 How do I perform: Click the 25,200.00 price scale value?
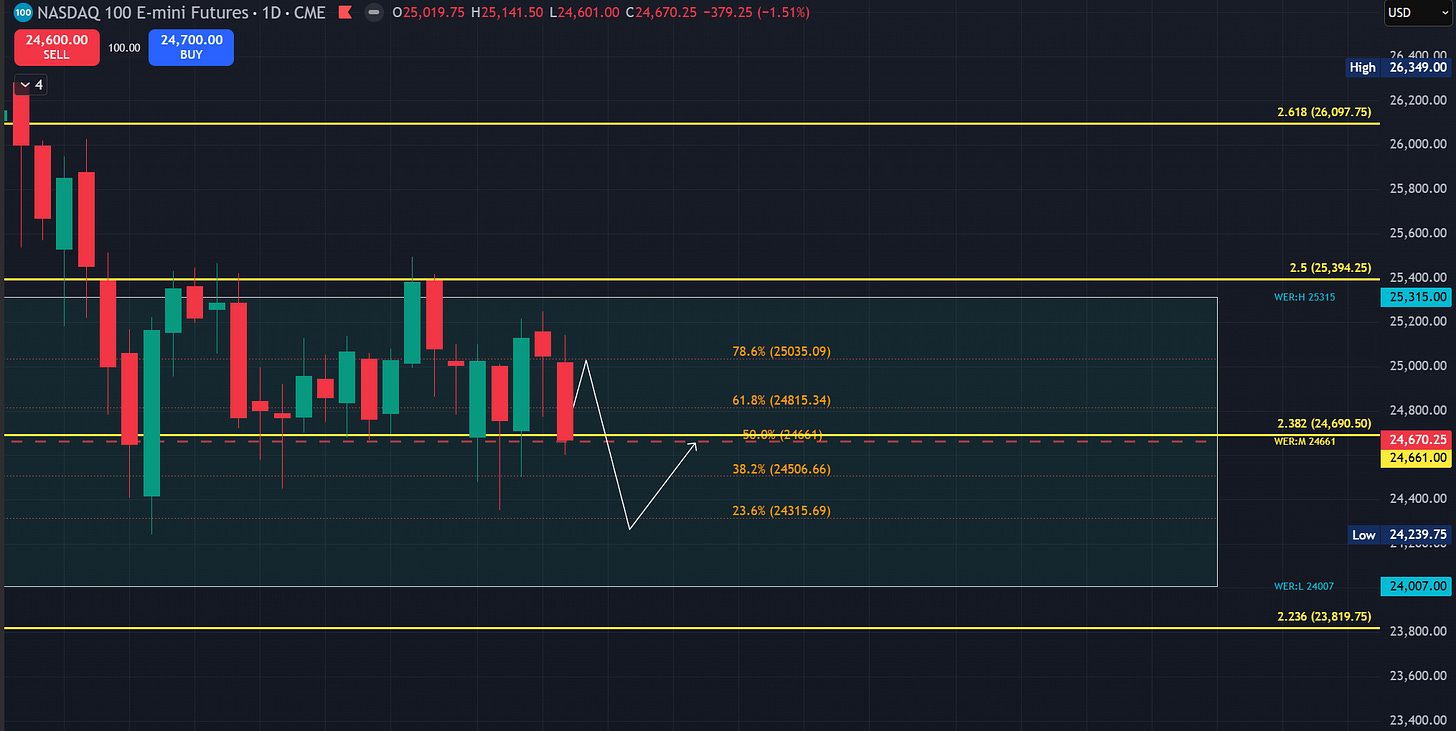click(x=1416, y=321)
